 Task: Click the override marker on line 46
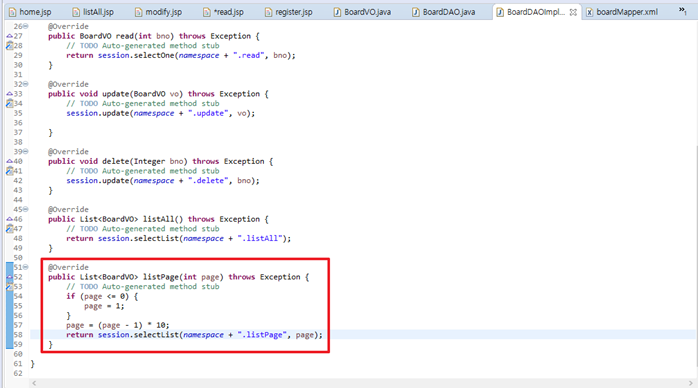coord(9,219)
